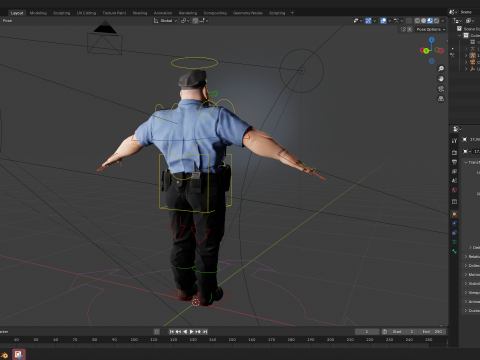Open Render properties tab
This screenshot has width=480, height=360.
pyautogui.click(x=454, y=152)
